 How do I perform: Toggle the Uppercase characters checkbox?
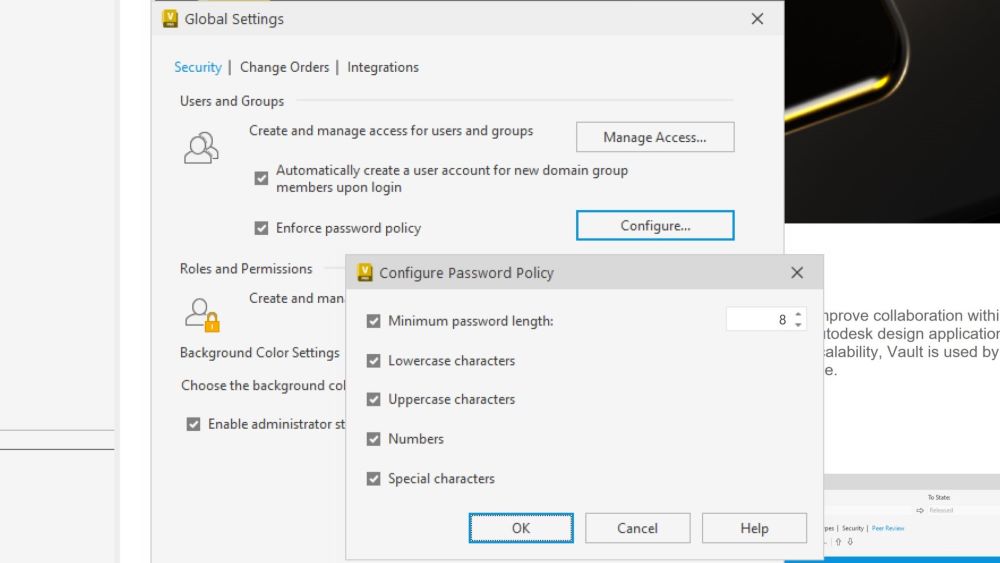point(374,399)
